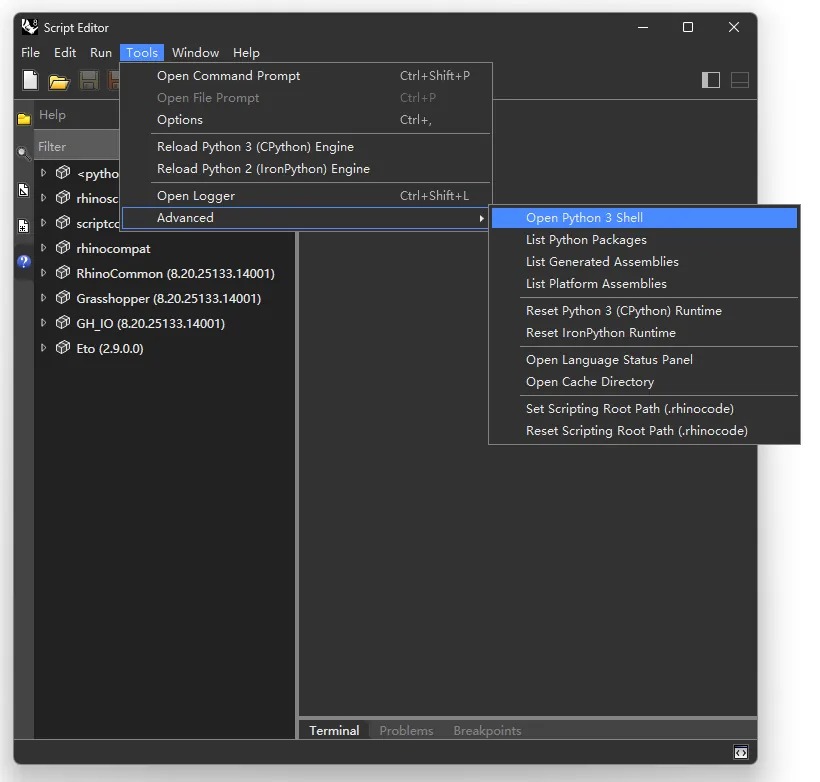Choose Open Python 3 Shell from submenu
This screenshot has width=820, height=782.
pyautogui.click(x=584, y=218)
